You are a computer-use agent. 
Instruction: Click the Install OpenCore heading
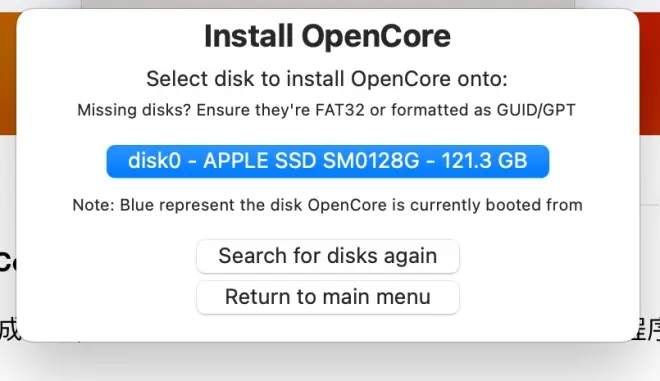(x=327, y=36)
